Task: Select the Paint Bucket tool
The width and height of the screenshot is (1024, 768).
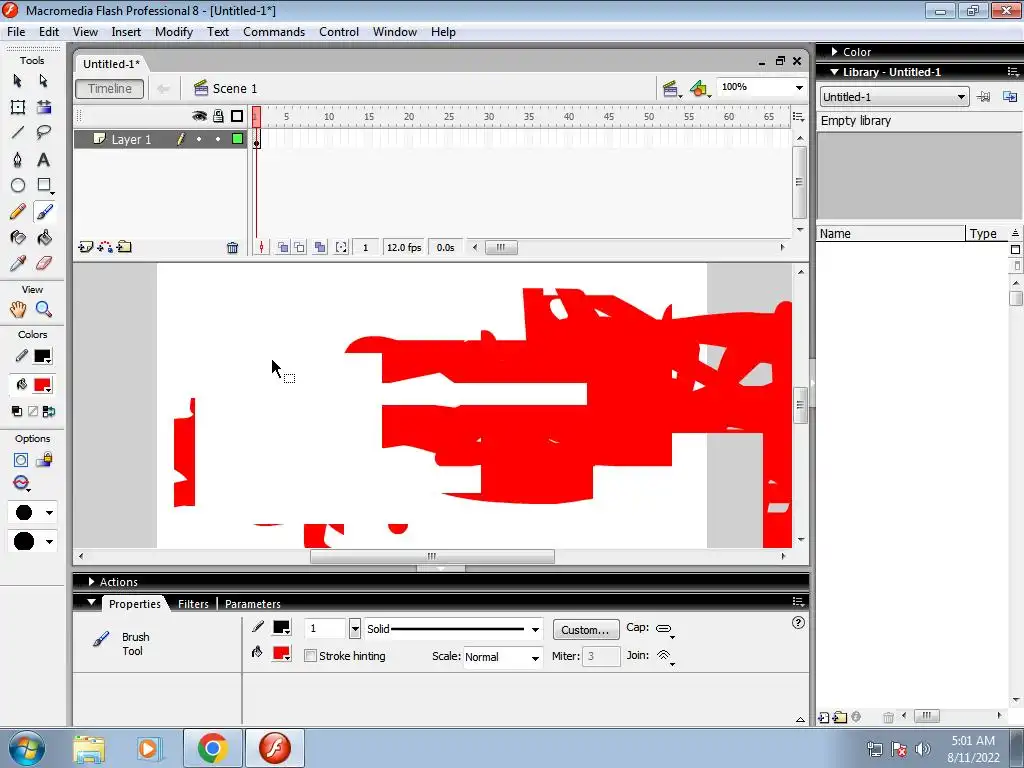Action: (44, 238)
